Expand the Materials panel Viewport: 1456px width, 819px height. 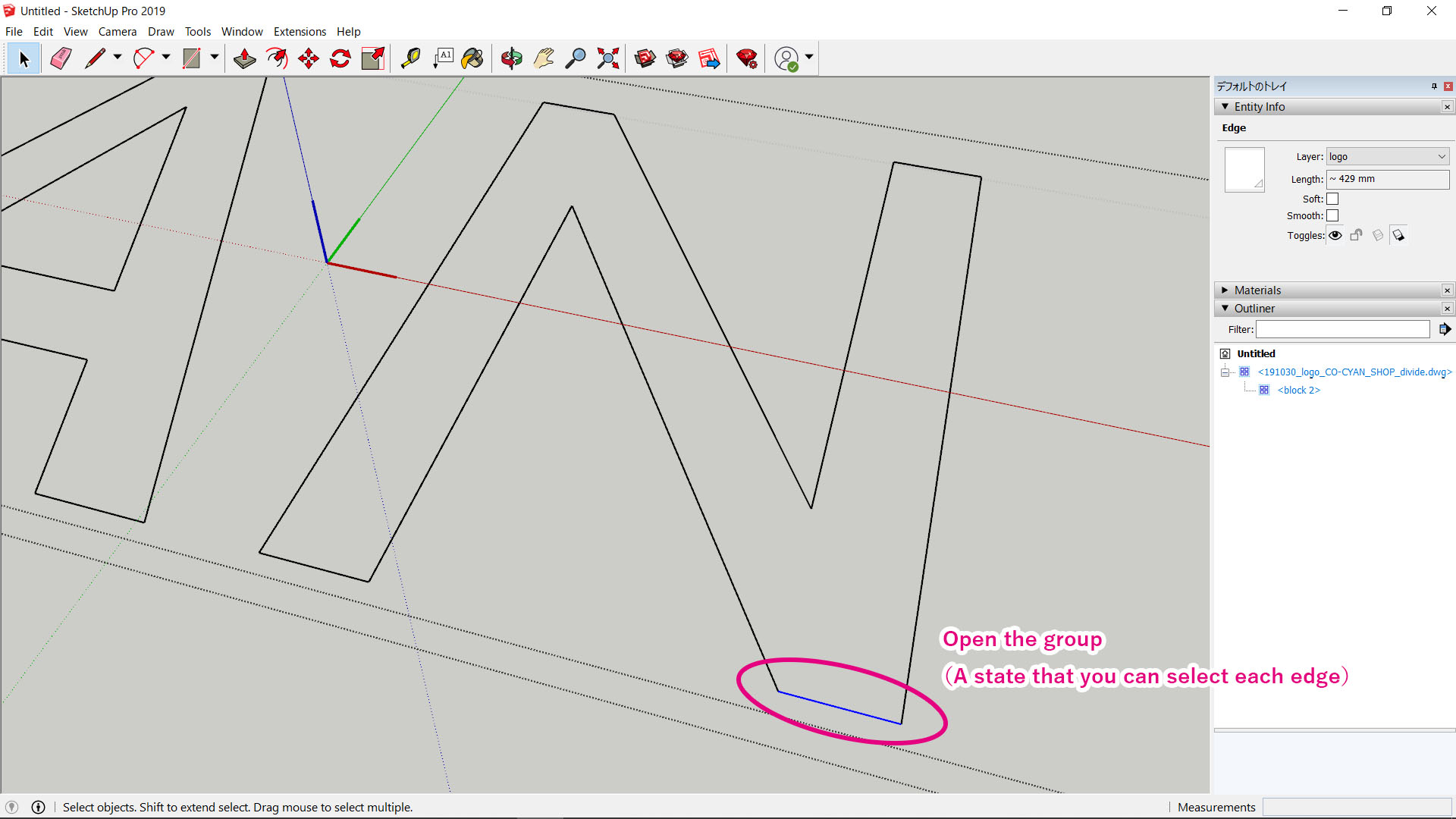tap(1225, 290)
